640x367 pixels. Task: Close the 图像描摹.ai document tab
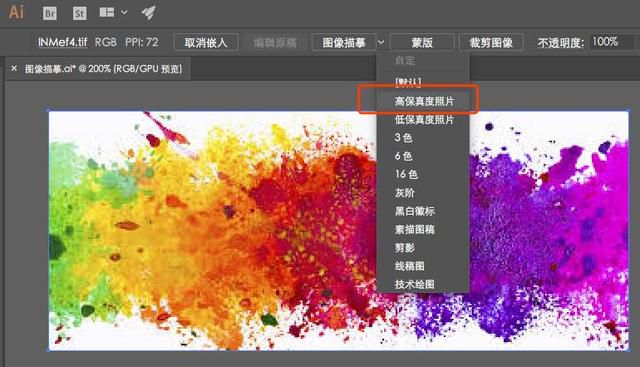click(14, 69)
